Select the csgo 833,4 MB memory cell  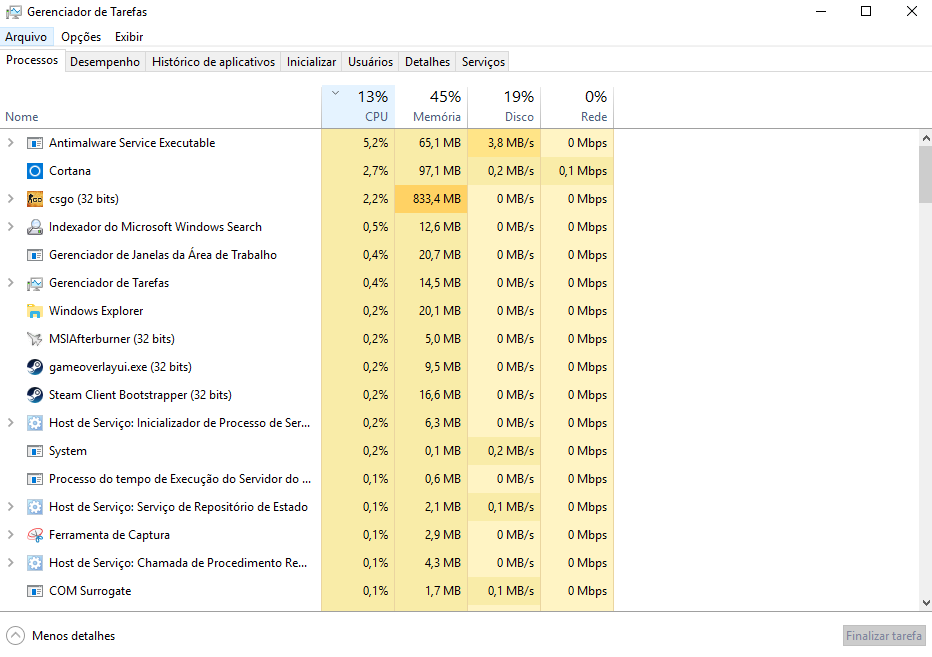432,199
